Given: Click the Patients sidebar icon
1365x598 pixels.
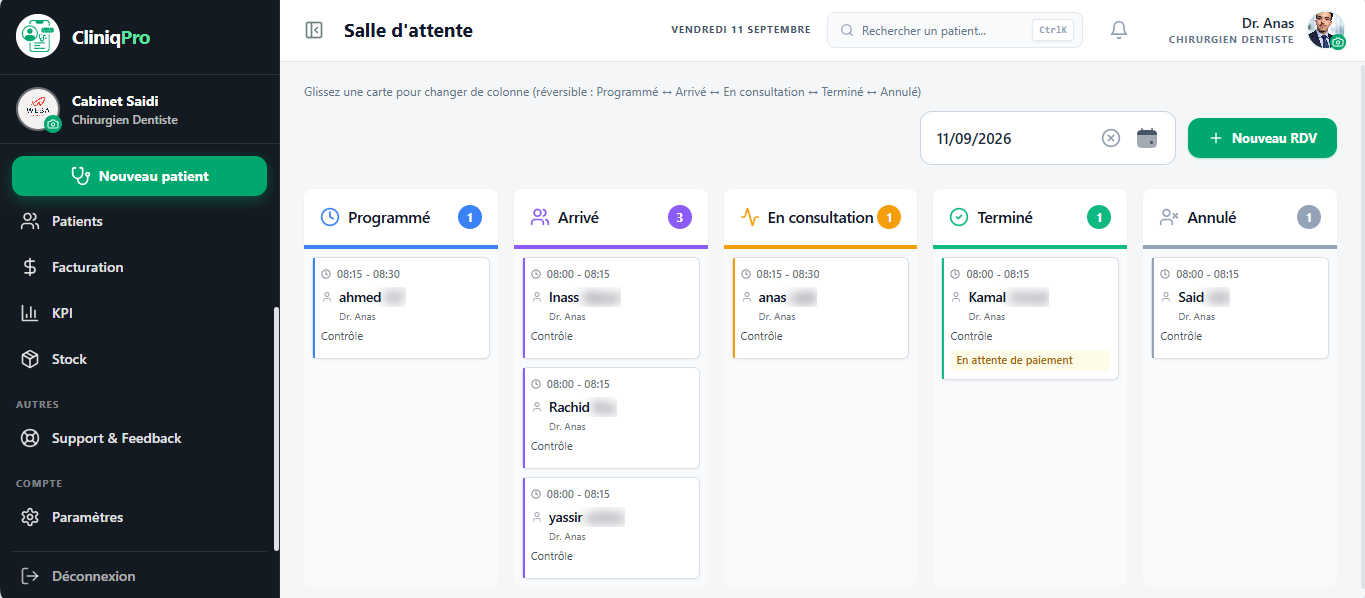Looking at the screenshot, I should [30, 221].
